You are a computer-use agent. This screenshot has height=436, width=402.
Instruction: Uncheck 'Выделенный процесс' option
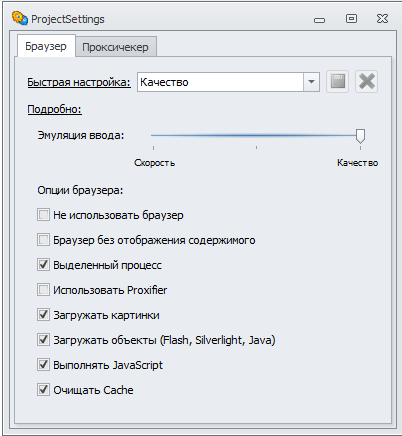(x=43, y=265)
